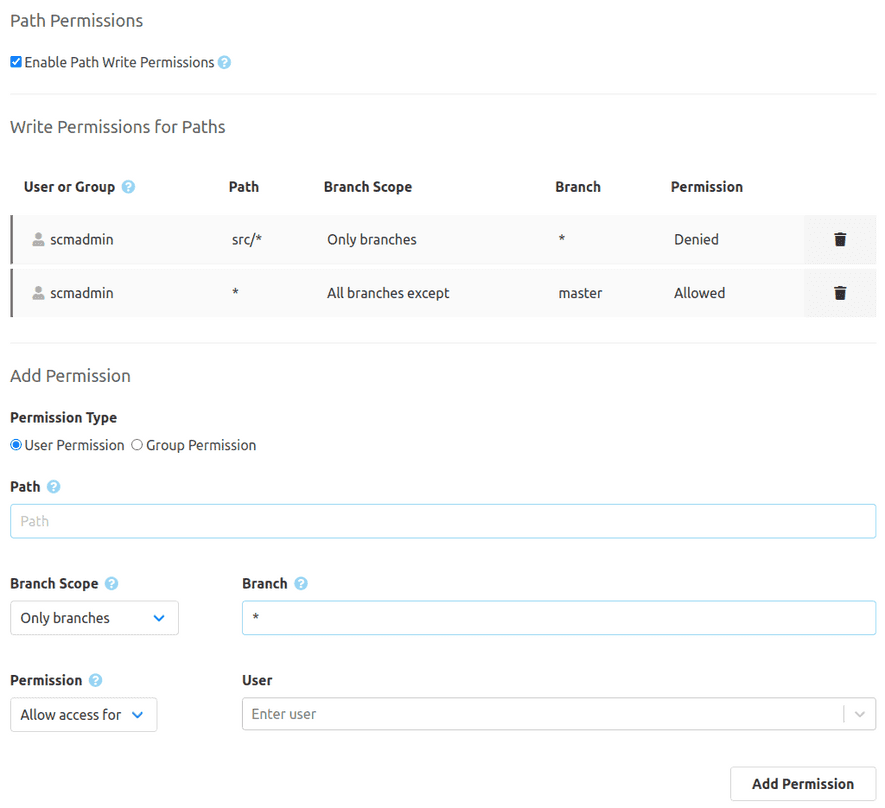Click help icon next to Branch Scope label
The image size is (885, 808).
point(111,584)
